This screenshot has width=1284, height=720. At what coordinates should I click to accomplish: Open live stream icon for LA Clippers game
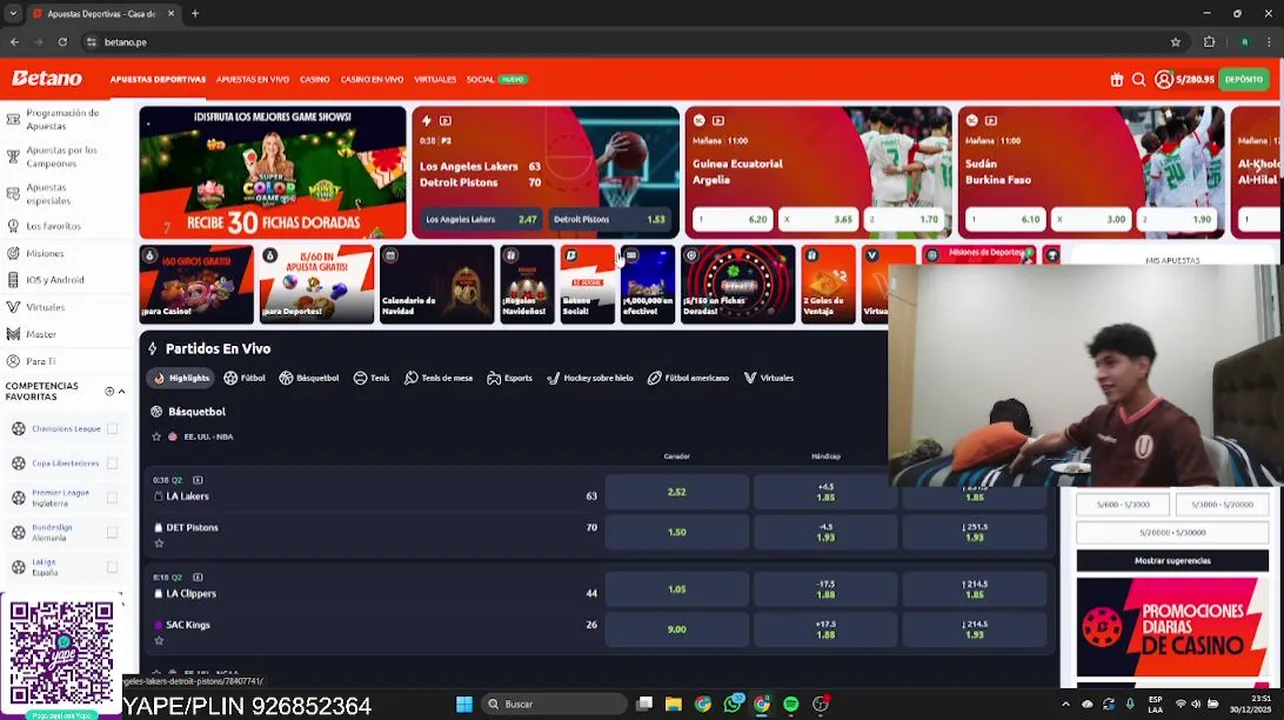(x=197, y=577)
